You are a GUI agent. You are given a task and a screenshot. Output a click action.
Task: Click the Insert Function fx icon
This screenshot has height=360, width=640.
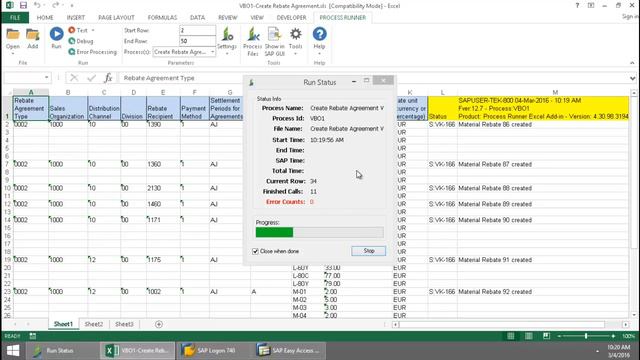108,78
